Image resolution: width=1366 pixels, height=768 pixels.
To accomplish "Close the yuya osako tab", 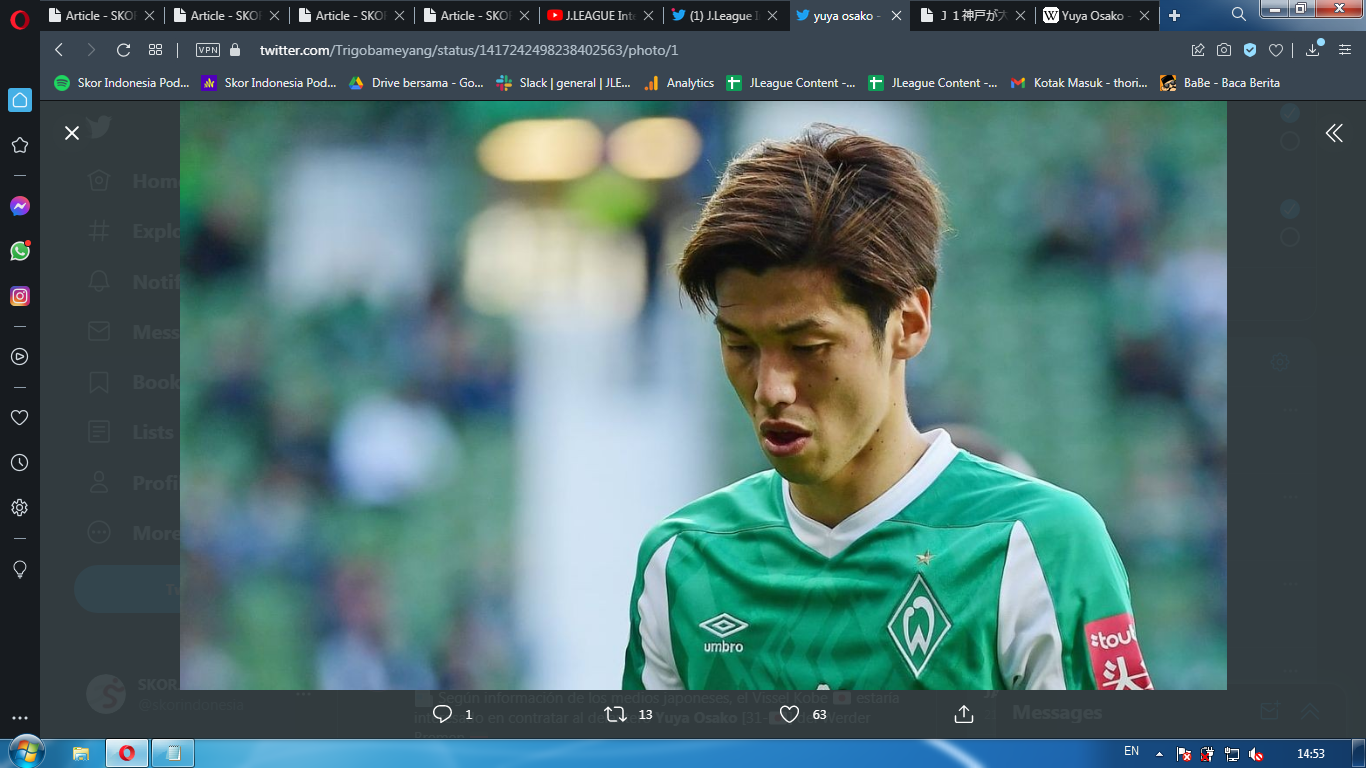I will (x=895, y=16).
